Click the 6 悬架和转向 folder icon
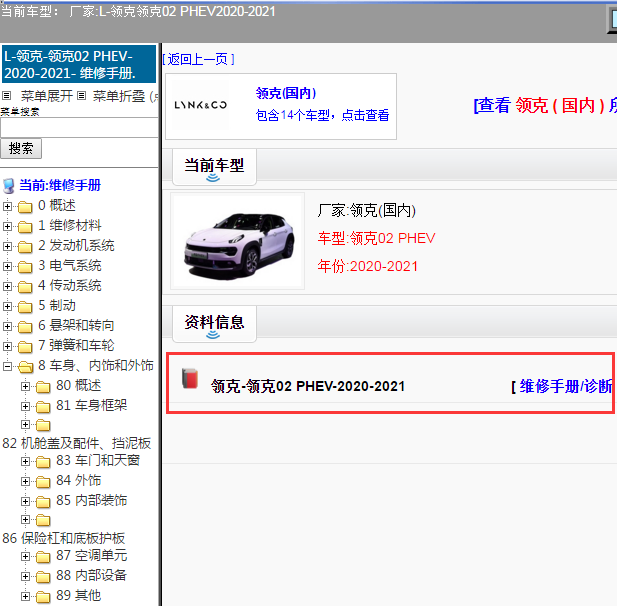 [25, 327]
